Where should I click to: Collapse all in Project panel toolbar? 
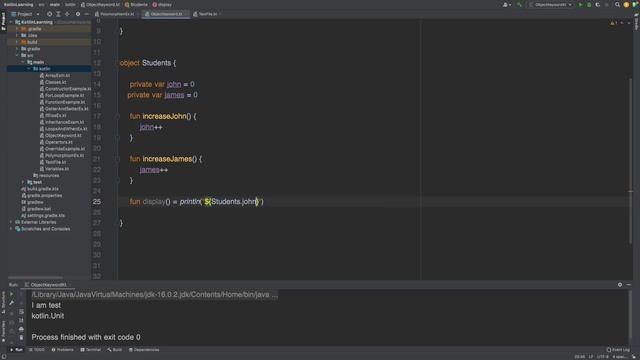[x=67, y=14]
